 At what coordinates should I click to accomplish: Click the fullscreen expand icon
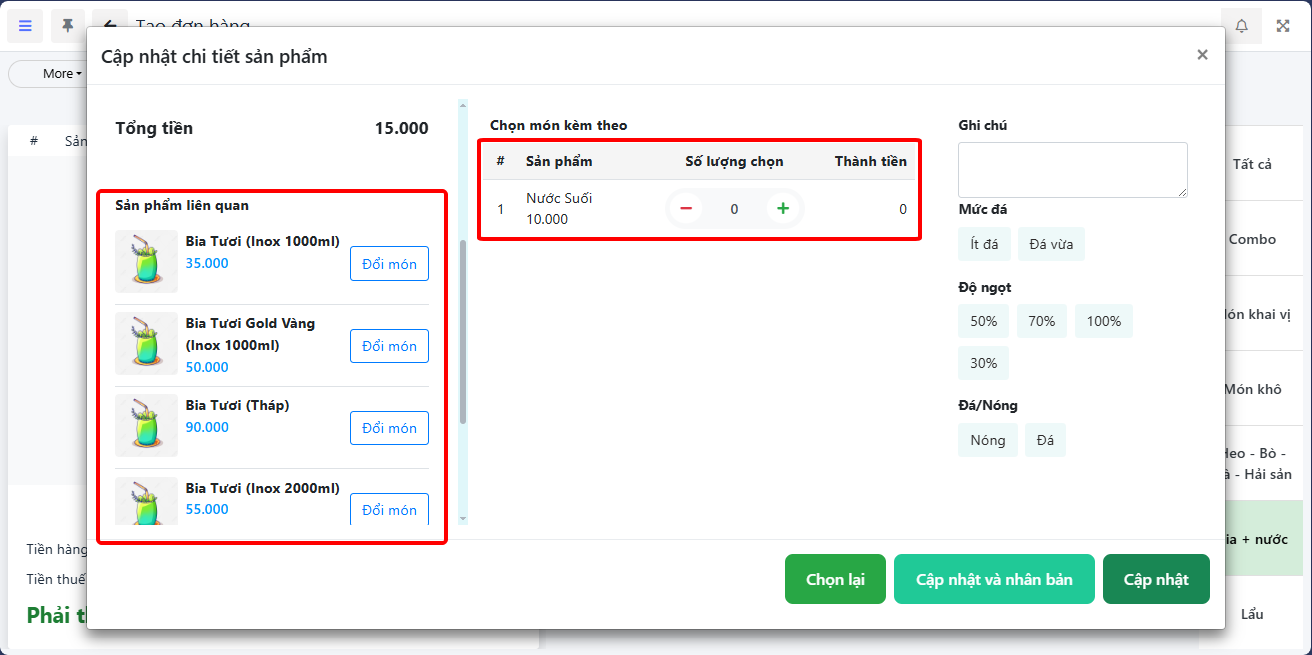[x=1283, y=26]
